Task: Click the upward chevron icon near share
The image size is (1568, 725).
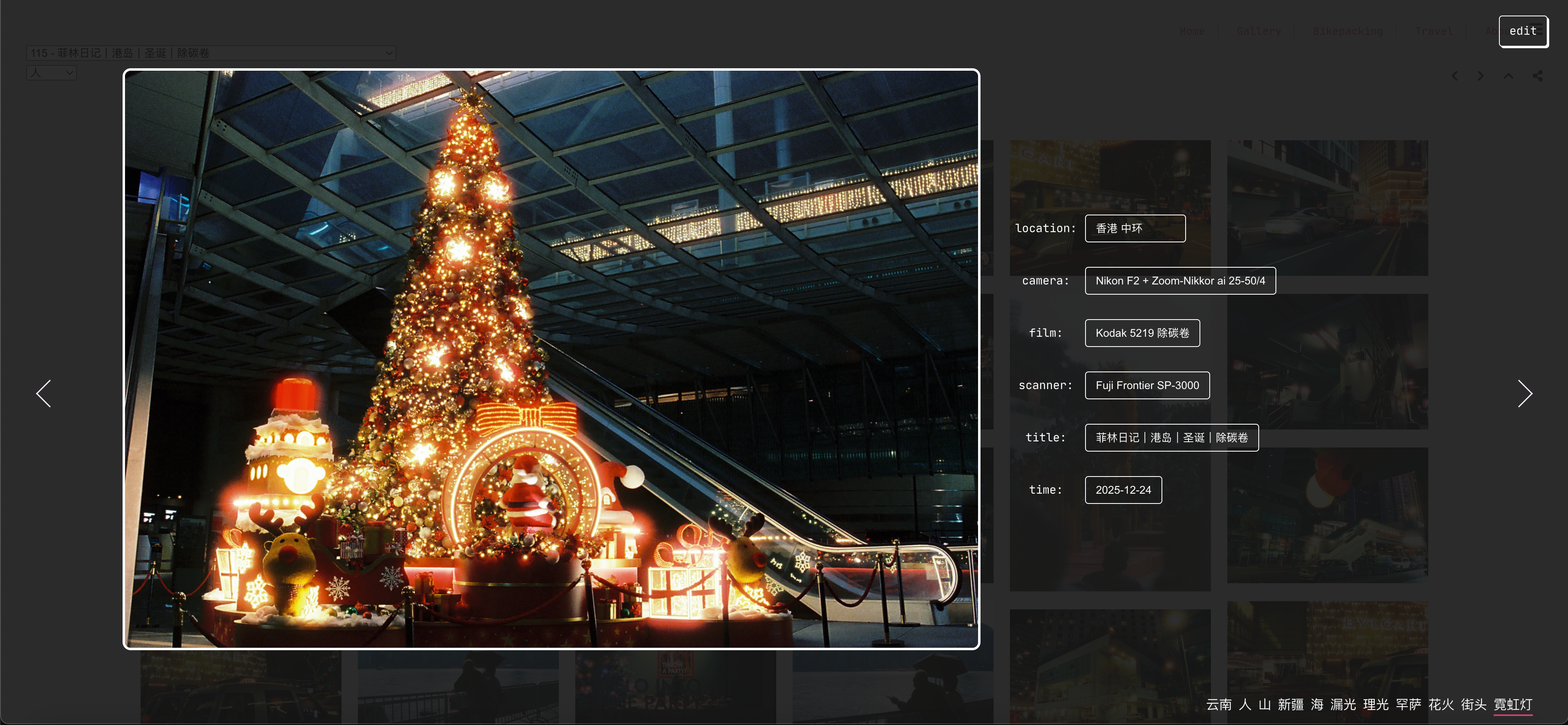Action: [1508, 76]
